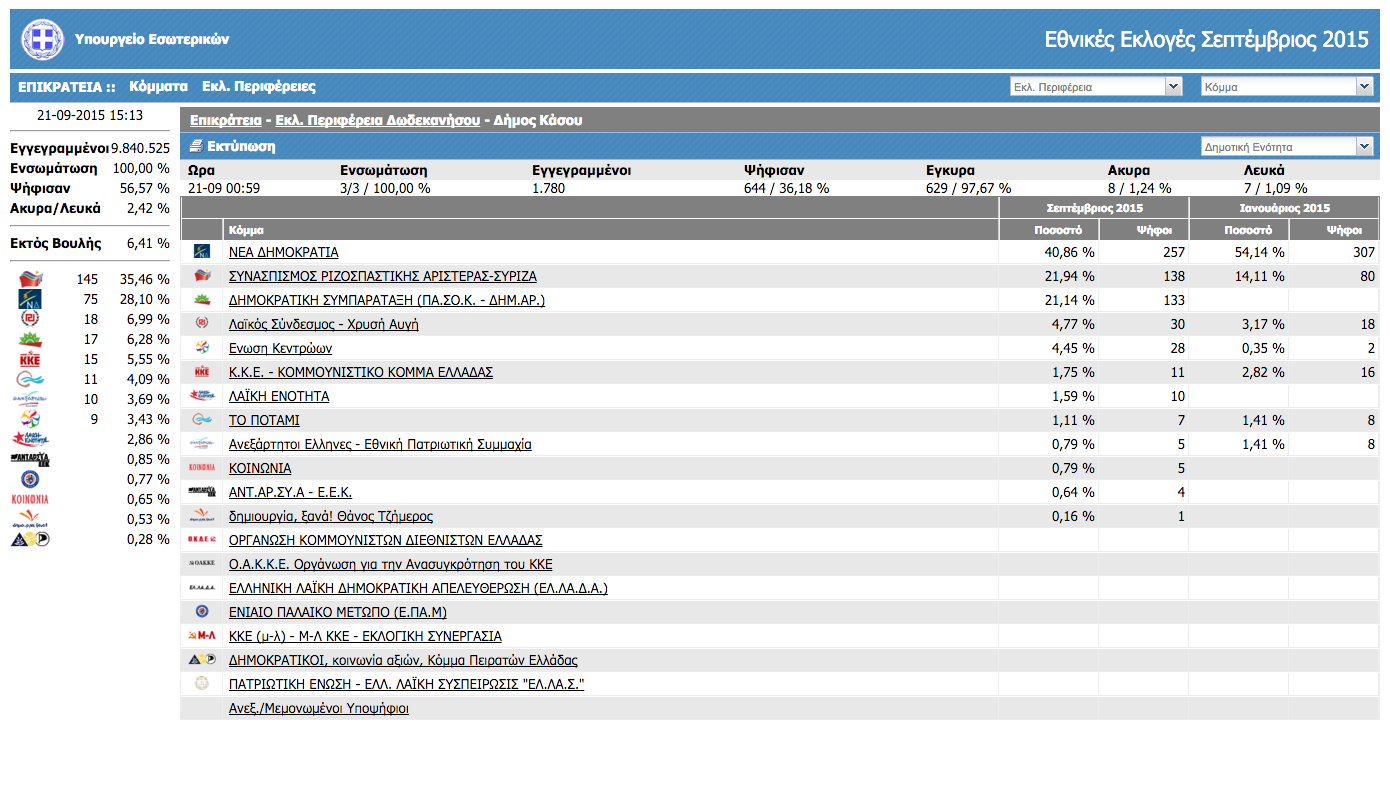Open the ΚΚΕ (μ-λ) - Μ-Λ ΚΚΕ link
The width and height of the screenshot is (1390, 794).
[365, 636]
